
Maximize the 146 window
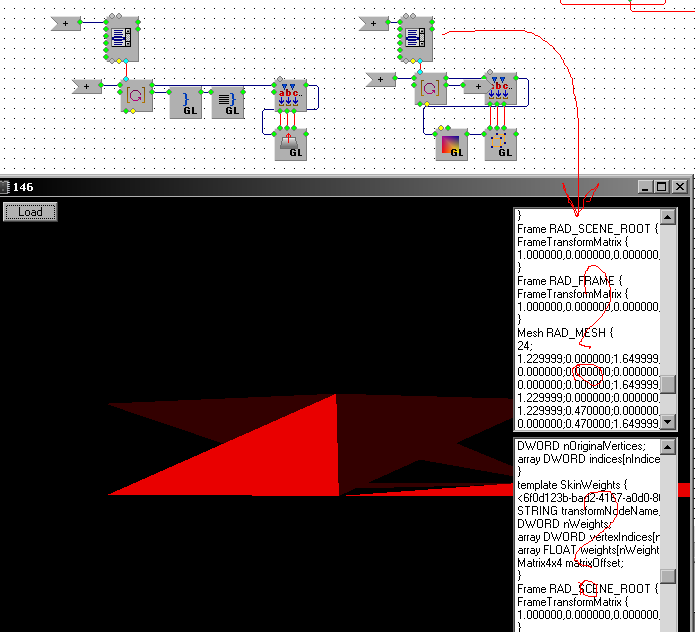coord(662,186)
